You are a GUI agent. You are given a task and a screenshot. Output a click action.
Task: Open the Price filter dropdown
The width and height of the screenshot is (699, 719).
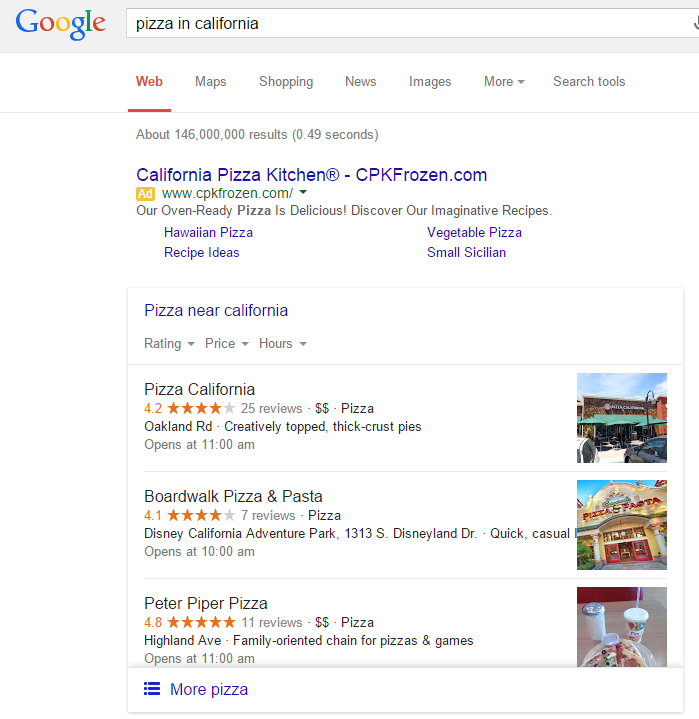coord(227,343)
